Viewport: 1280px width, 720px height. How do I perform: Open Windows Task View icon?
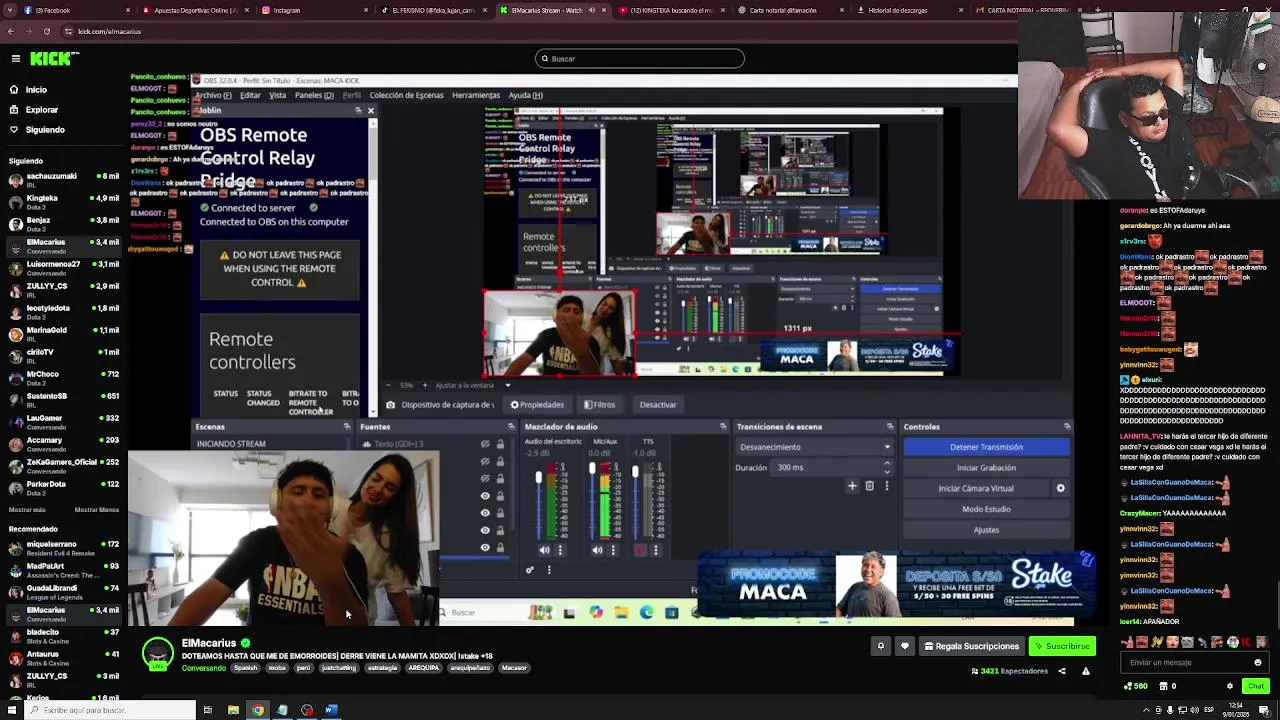208,710
